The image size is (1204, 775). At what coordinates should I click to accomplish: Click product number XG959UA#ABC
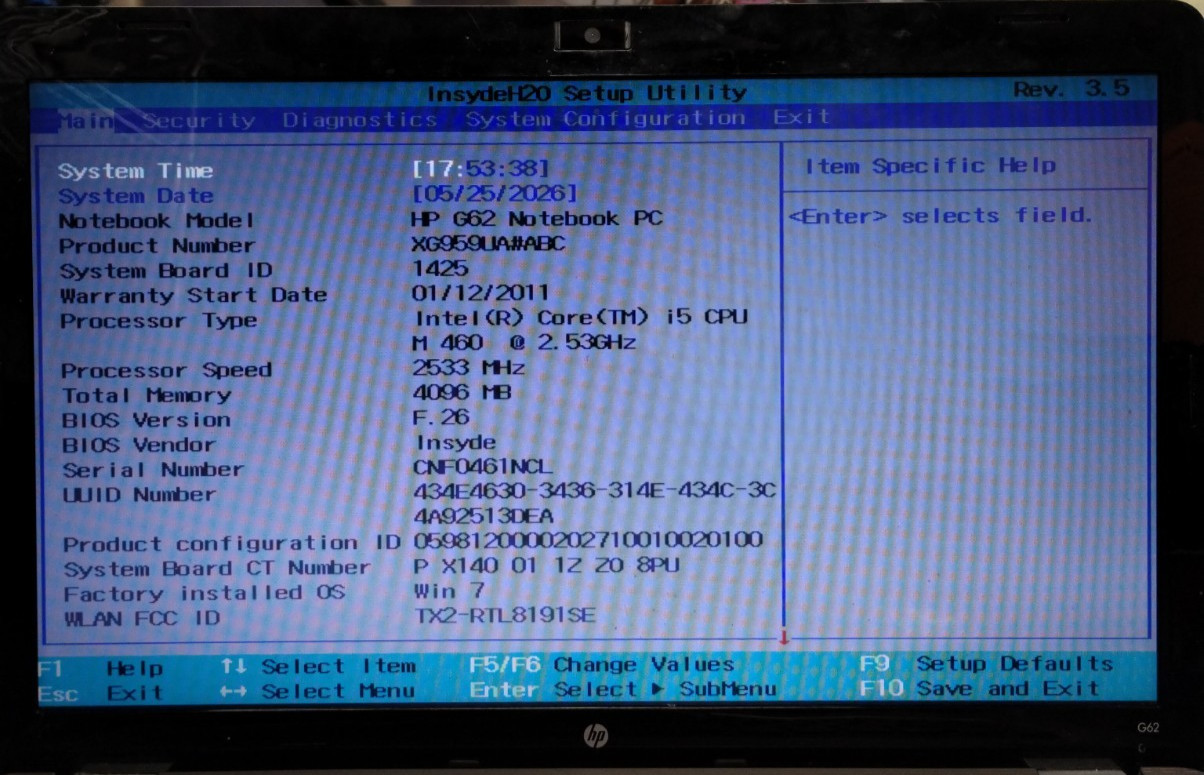489,243
